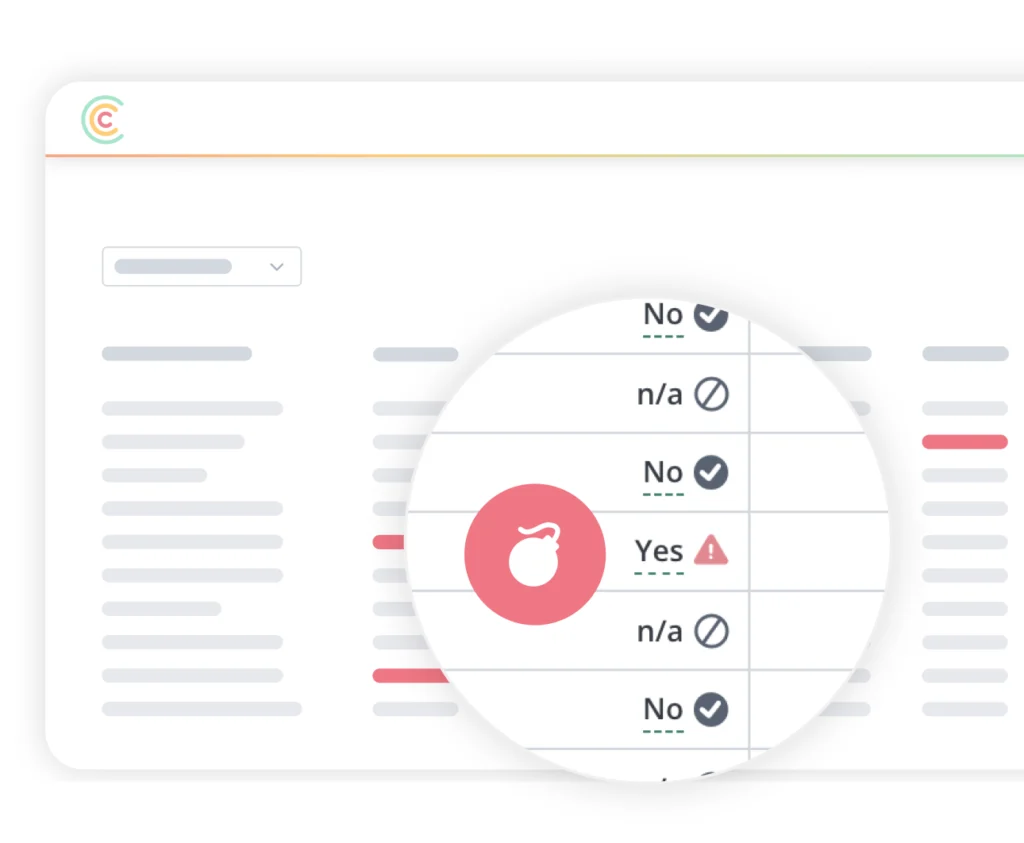Screen dimensions: 1024x843
Task: Click the red bar left of the bomb
Action: click(x=388, y=542)
